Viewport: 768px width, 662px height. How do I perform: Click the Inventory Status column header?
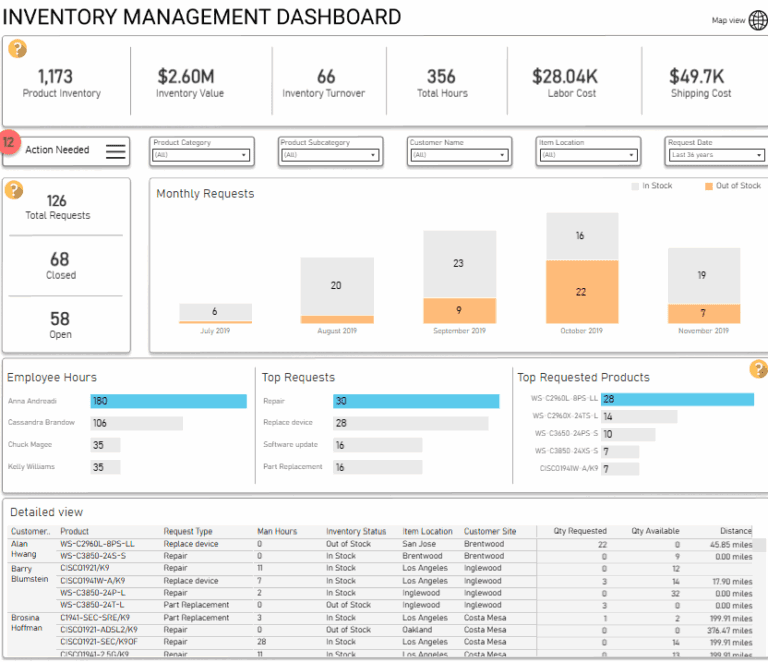pyautogui.click(x=356, y=531)
